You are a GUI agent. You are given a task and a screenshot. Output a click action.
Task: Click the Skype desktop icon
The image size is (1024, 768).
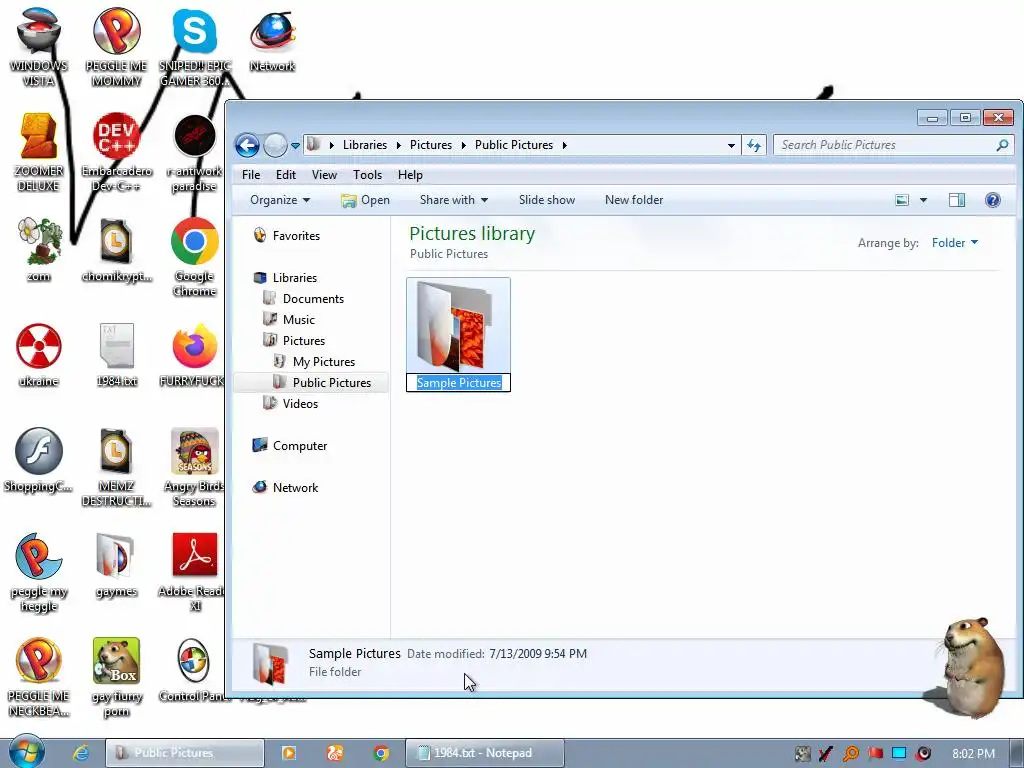(x=195, y=47)
